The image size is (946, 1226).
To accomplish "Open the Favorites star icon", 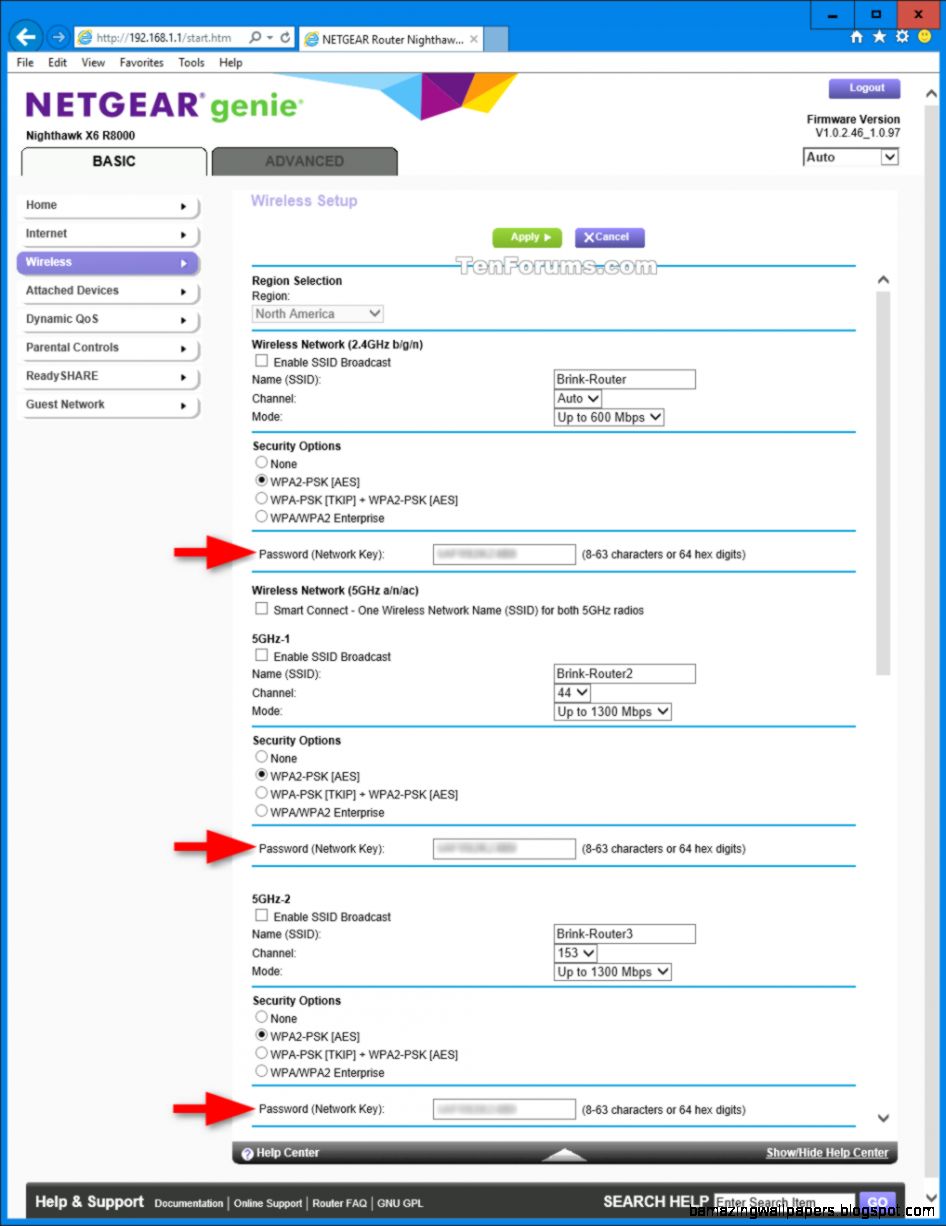I will pyautogui.click(x=879, y=37).
